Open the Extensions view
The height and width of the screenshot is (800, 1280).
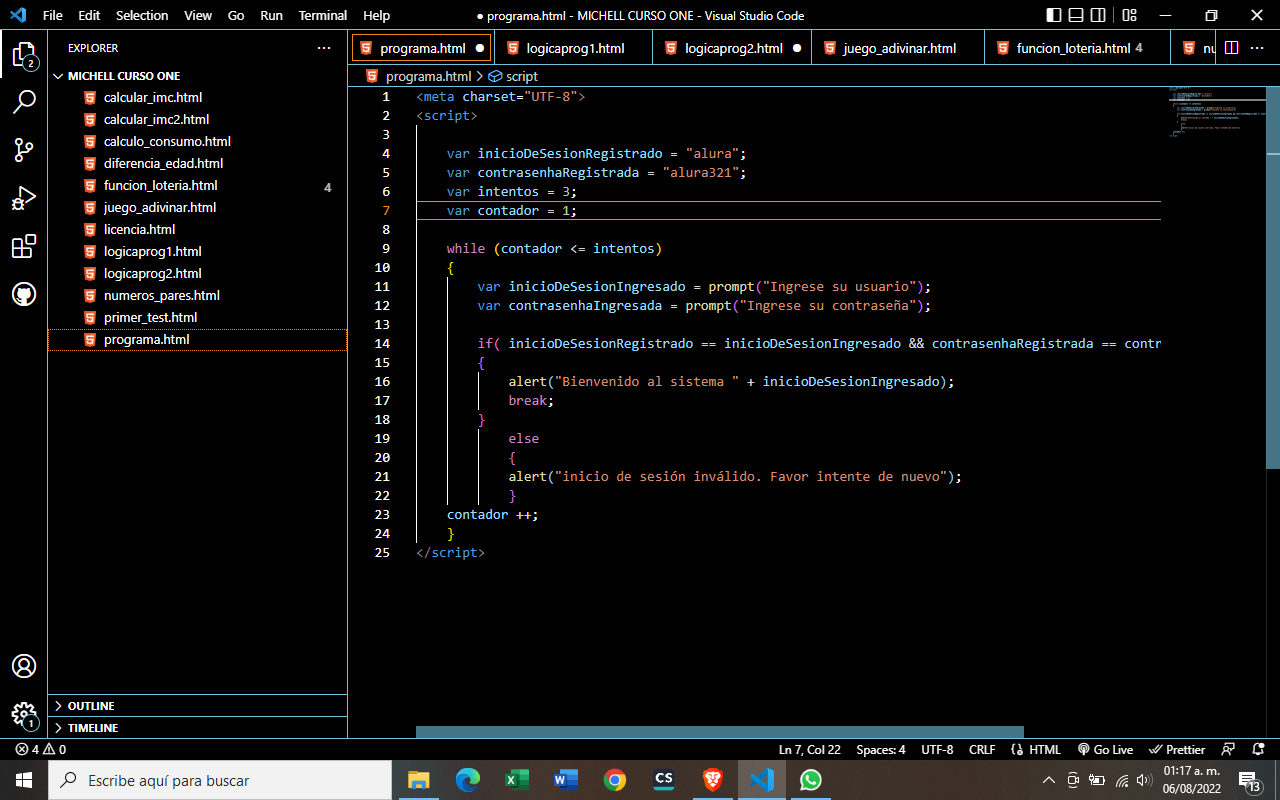tap(24, 246)
